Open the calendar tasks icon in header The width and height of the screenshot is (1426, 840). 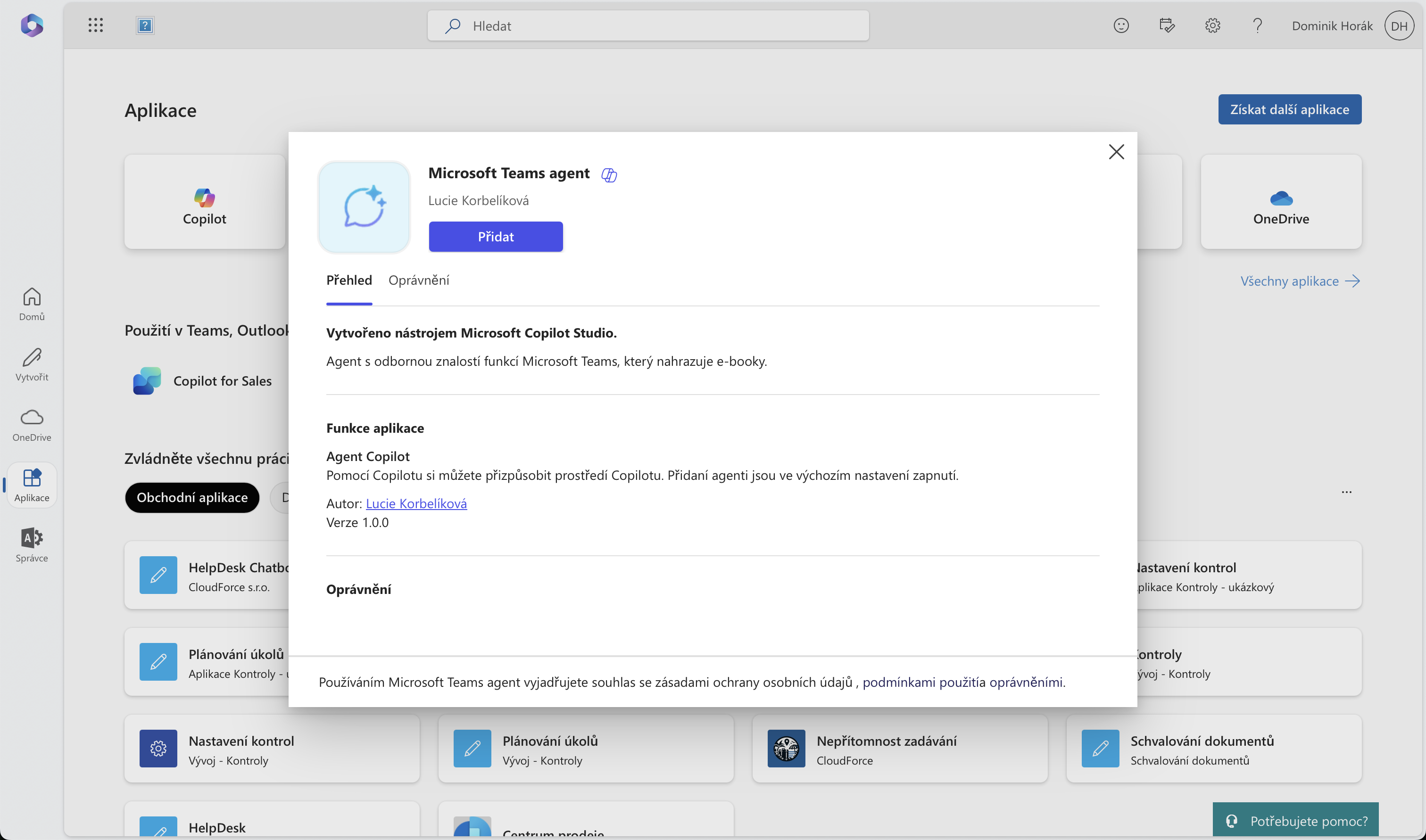1167,25
